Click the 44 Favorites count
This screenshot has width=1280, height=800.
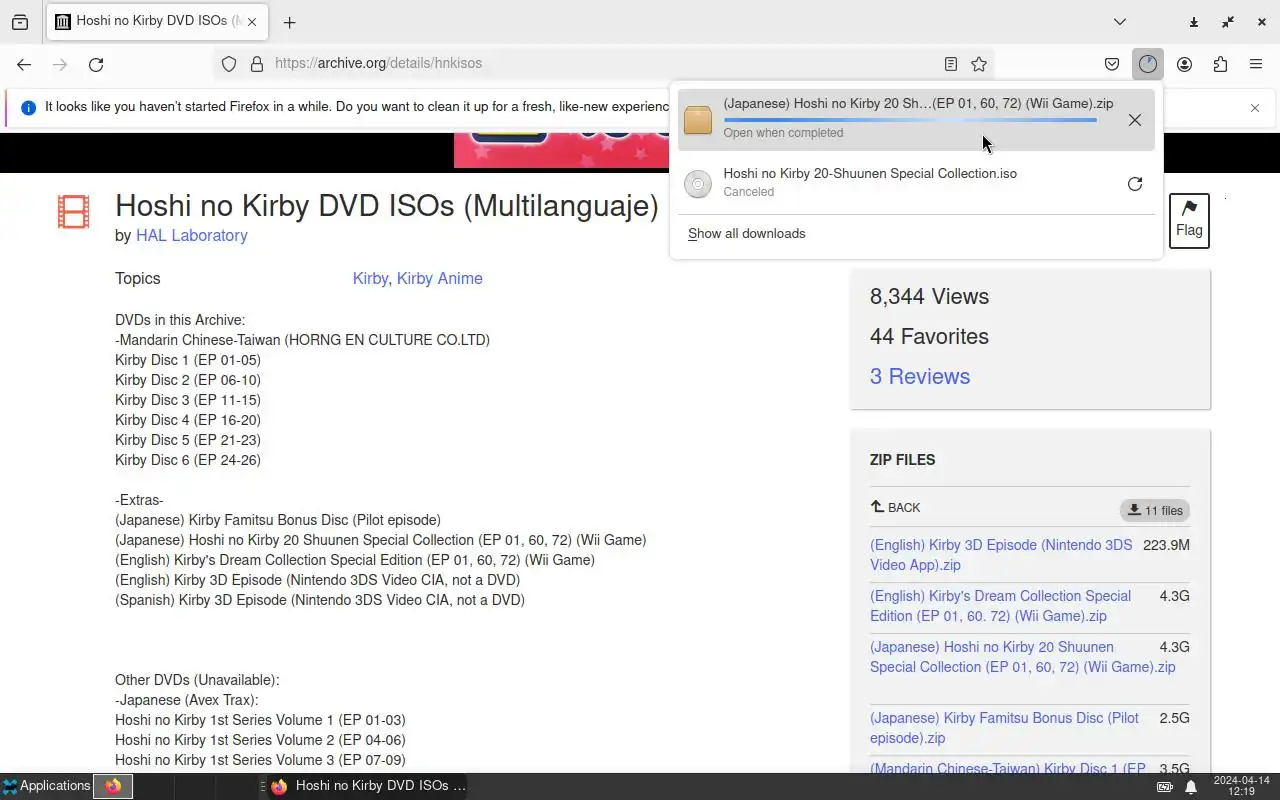pyautogui.click(x=929, y=336)
